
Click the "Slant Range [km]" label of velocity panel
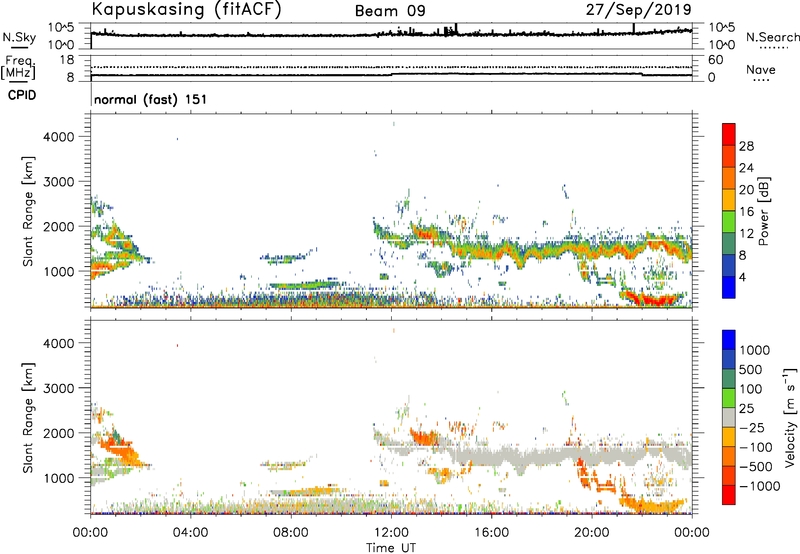(28, 418)
